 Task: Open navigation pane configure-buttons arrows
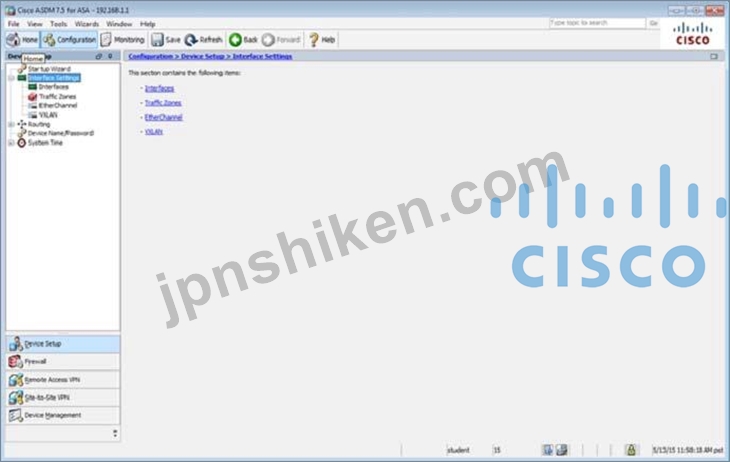point(115,433)
